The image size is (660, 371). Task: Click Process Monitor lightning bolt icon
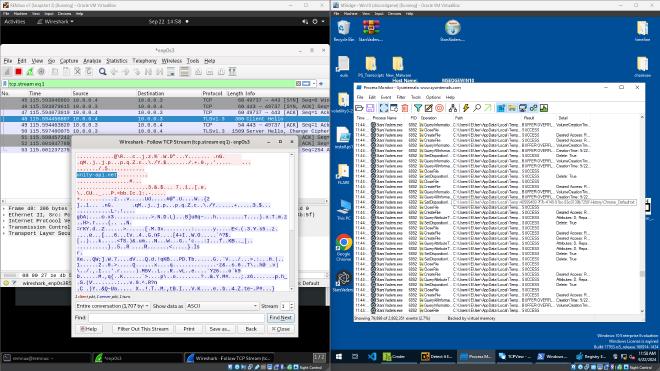click(466, 108)
